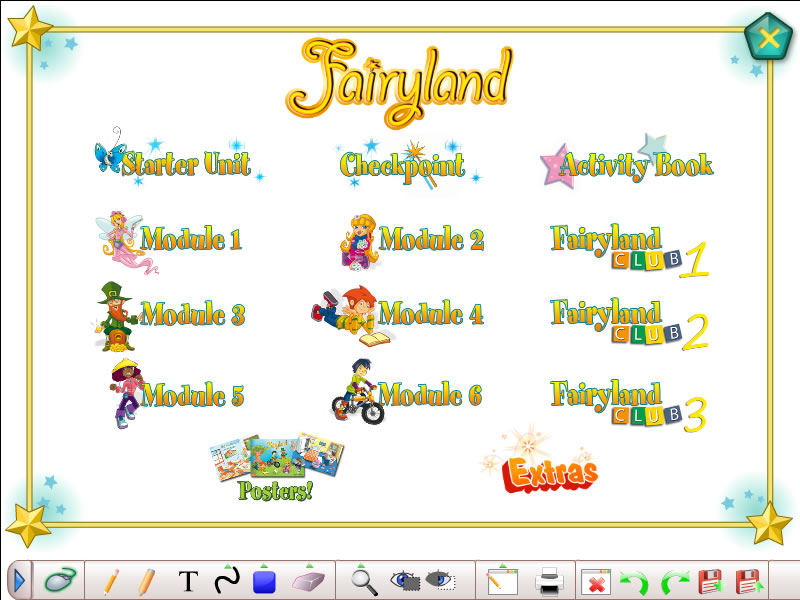Undo with the green left arrow
The image size is (800, 600).
click(x=630, y=581)
